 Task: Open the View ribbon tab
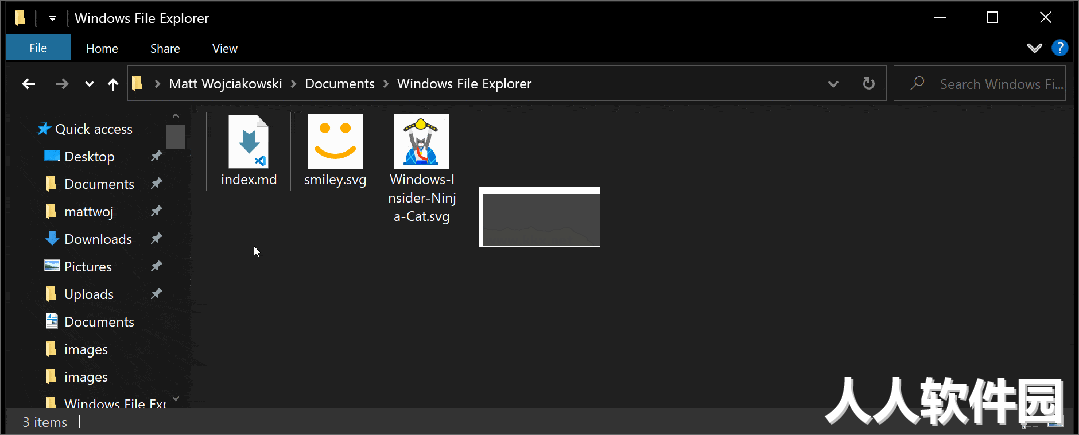coord(225,48)
